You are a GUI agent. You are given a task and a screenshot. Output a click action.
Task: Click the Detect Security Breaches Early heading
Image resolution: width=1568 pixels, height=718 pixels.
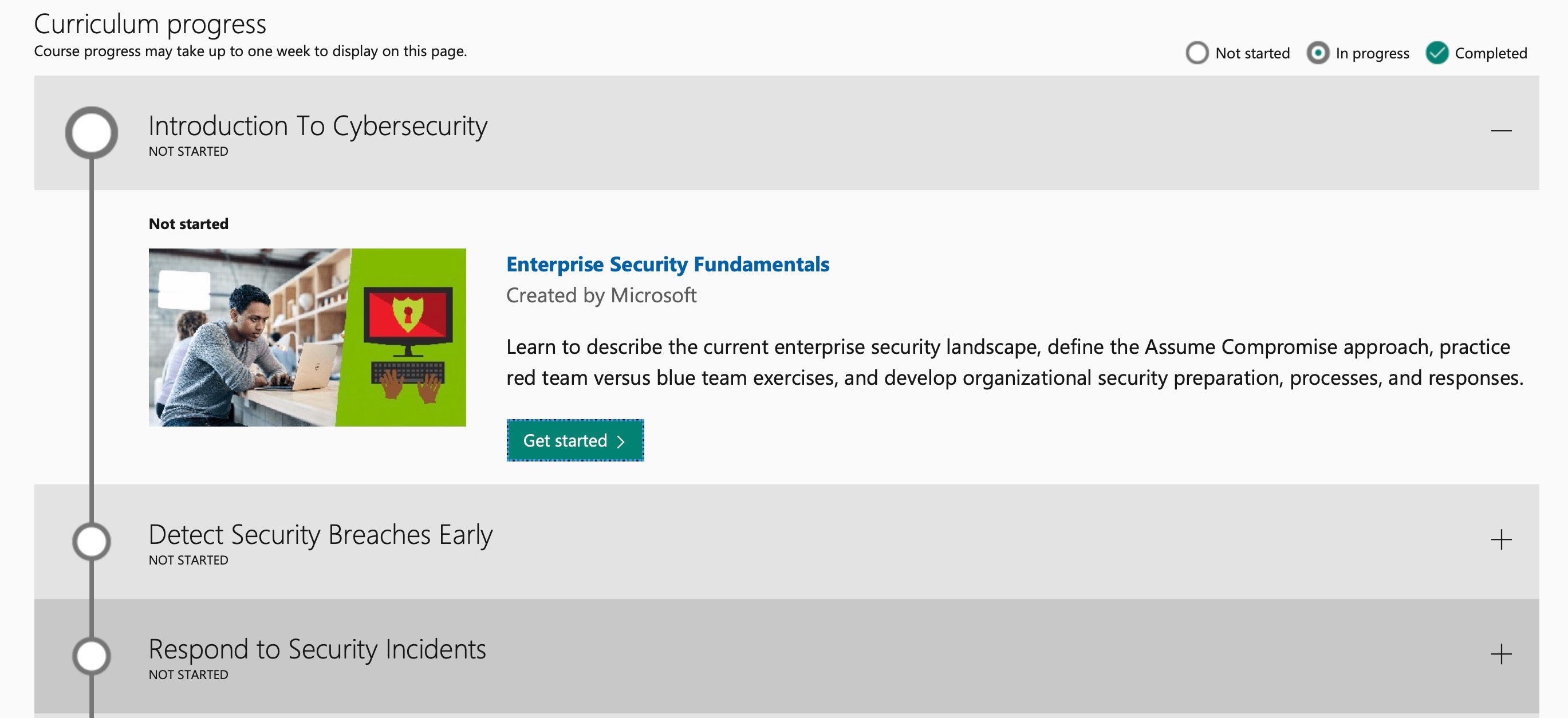(320, 535)
